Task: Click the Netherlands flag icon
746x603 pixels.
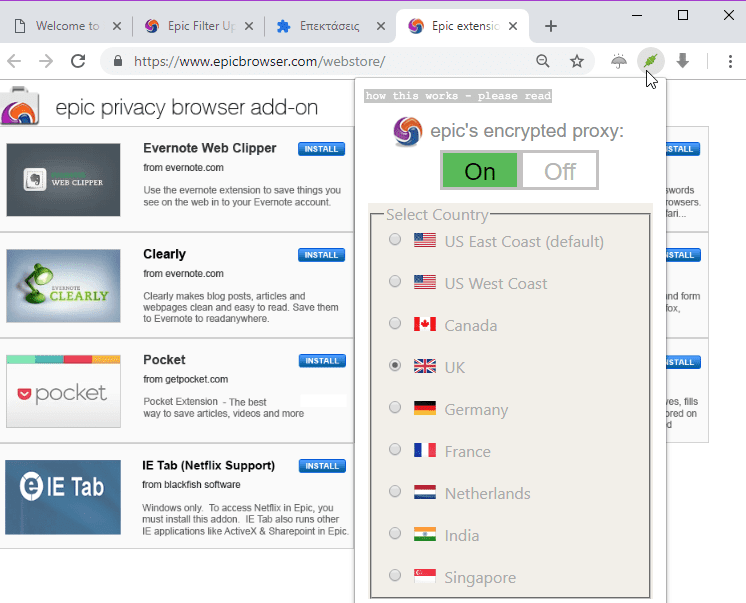Action: point(424,492)
